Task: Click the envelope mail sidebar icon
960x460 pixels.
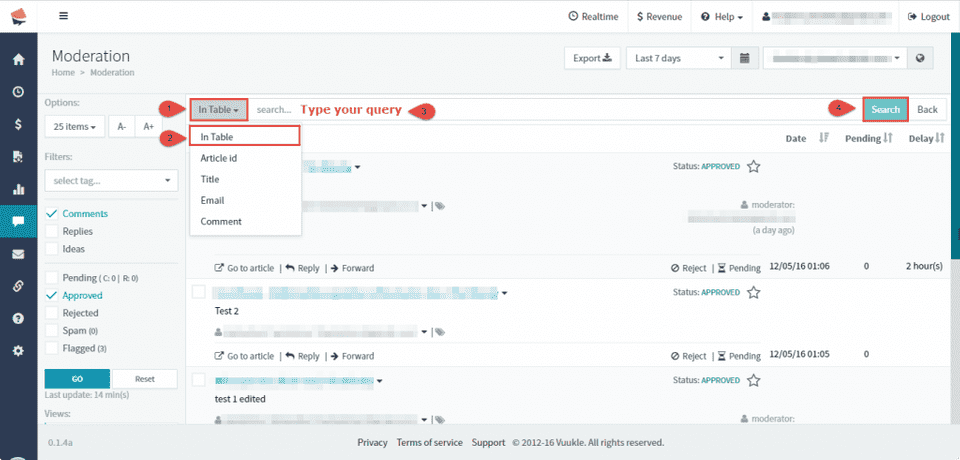Action: click(18, 254)
